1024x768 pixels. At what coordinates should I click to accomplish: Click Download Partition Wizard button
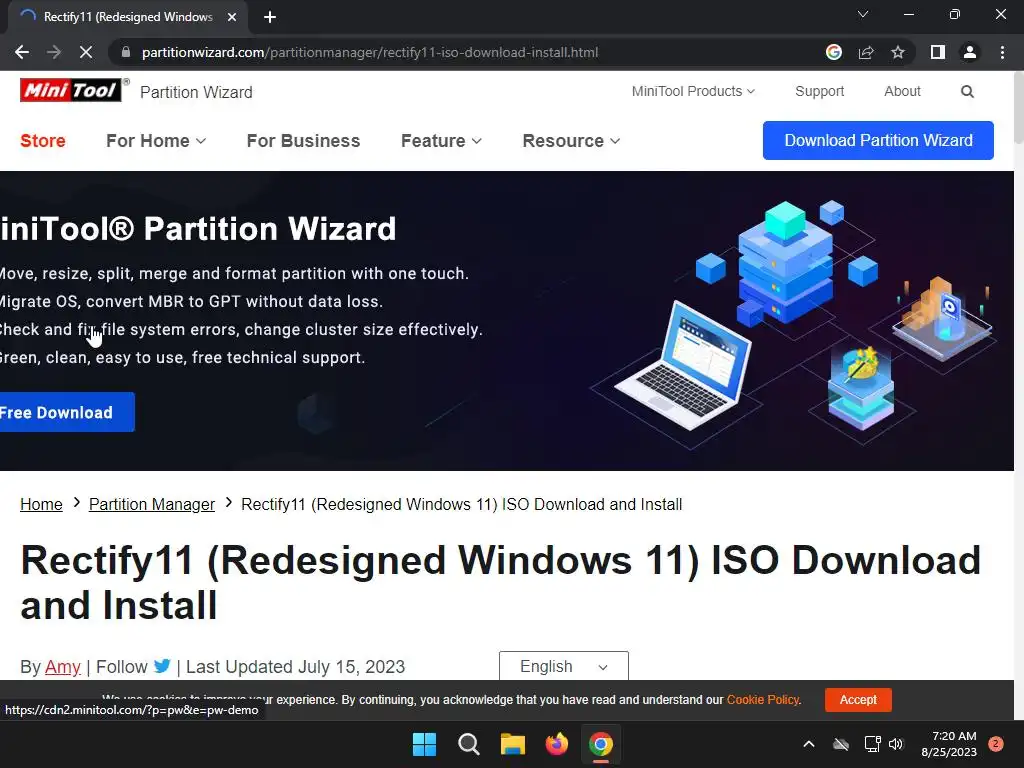pyautogui.click(x=878, y=140)
